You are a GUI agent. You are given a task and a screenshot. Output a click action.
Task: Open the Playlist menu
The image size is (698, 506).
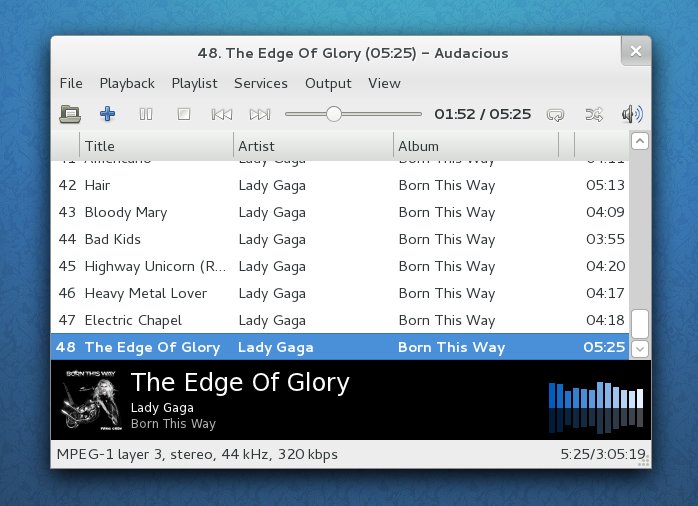click(195, 83)
